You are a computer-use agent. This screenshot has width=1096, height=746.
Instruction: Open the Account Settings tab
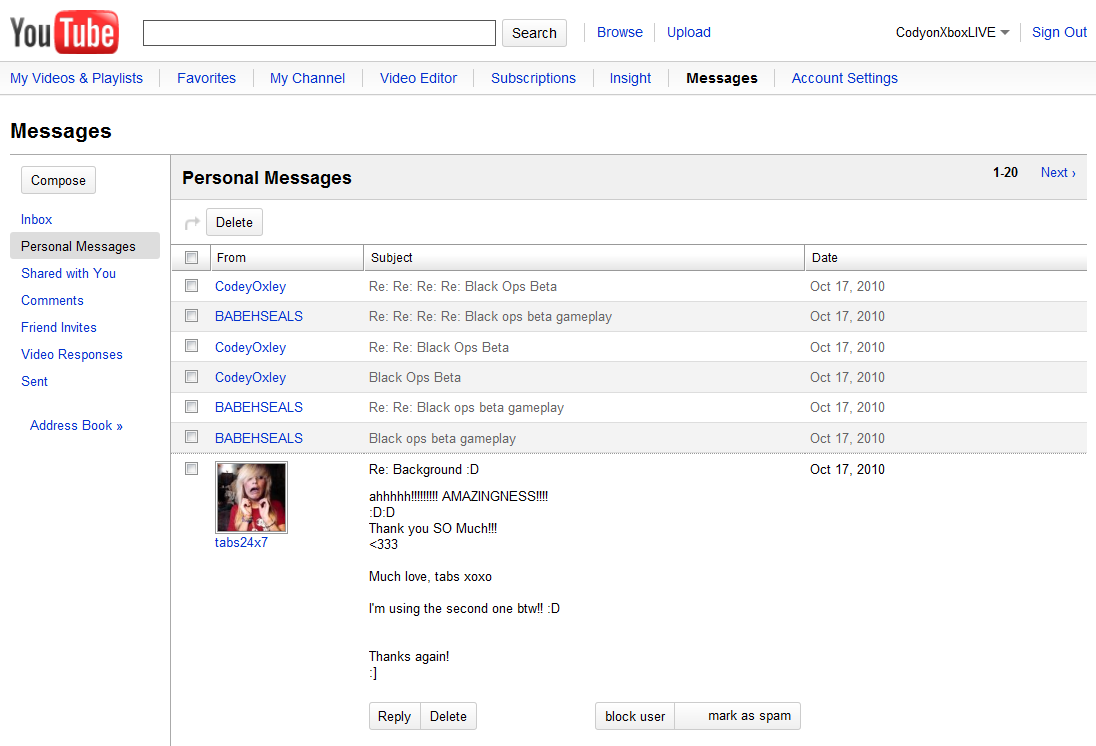tap(844, 78)
